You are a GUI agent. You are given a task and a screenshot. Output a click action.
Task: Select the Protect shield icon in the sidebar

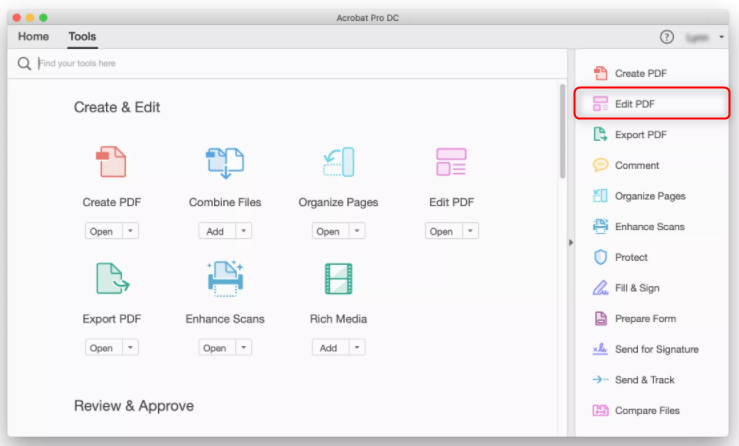600,257
